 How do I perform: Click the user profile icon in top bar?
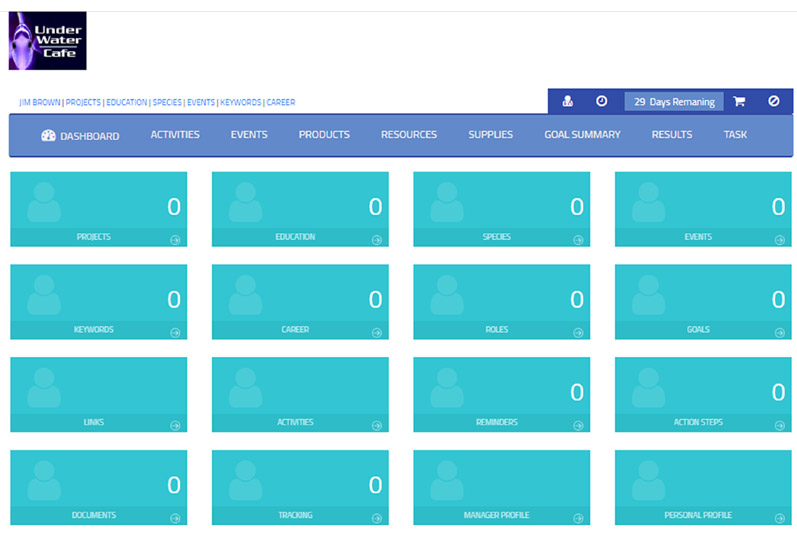click(x=568, y=101)
